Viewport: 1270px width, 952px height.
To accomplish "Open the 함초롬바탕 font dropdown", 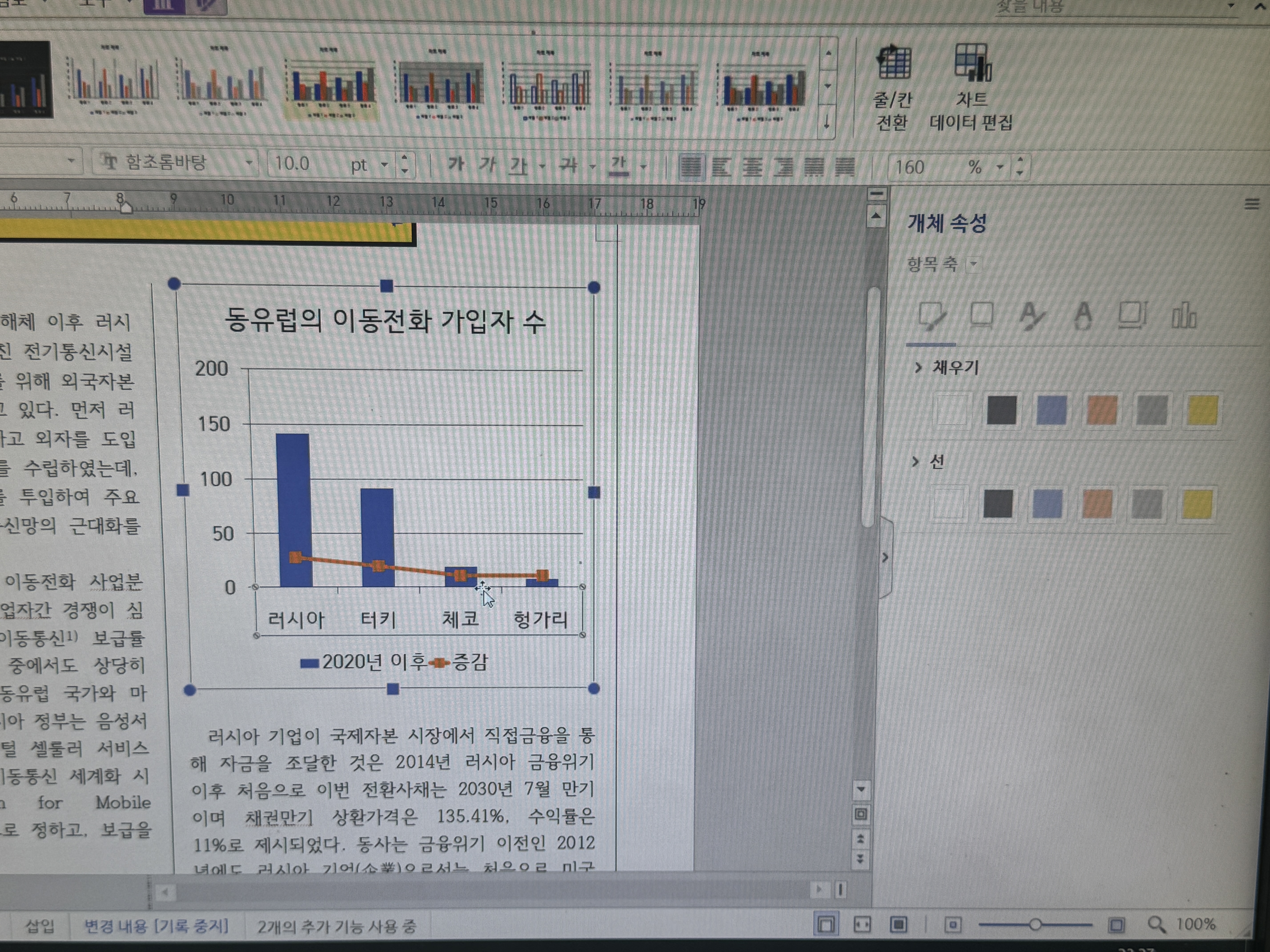I will pyautogui.click(x=249, y=163).
